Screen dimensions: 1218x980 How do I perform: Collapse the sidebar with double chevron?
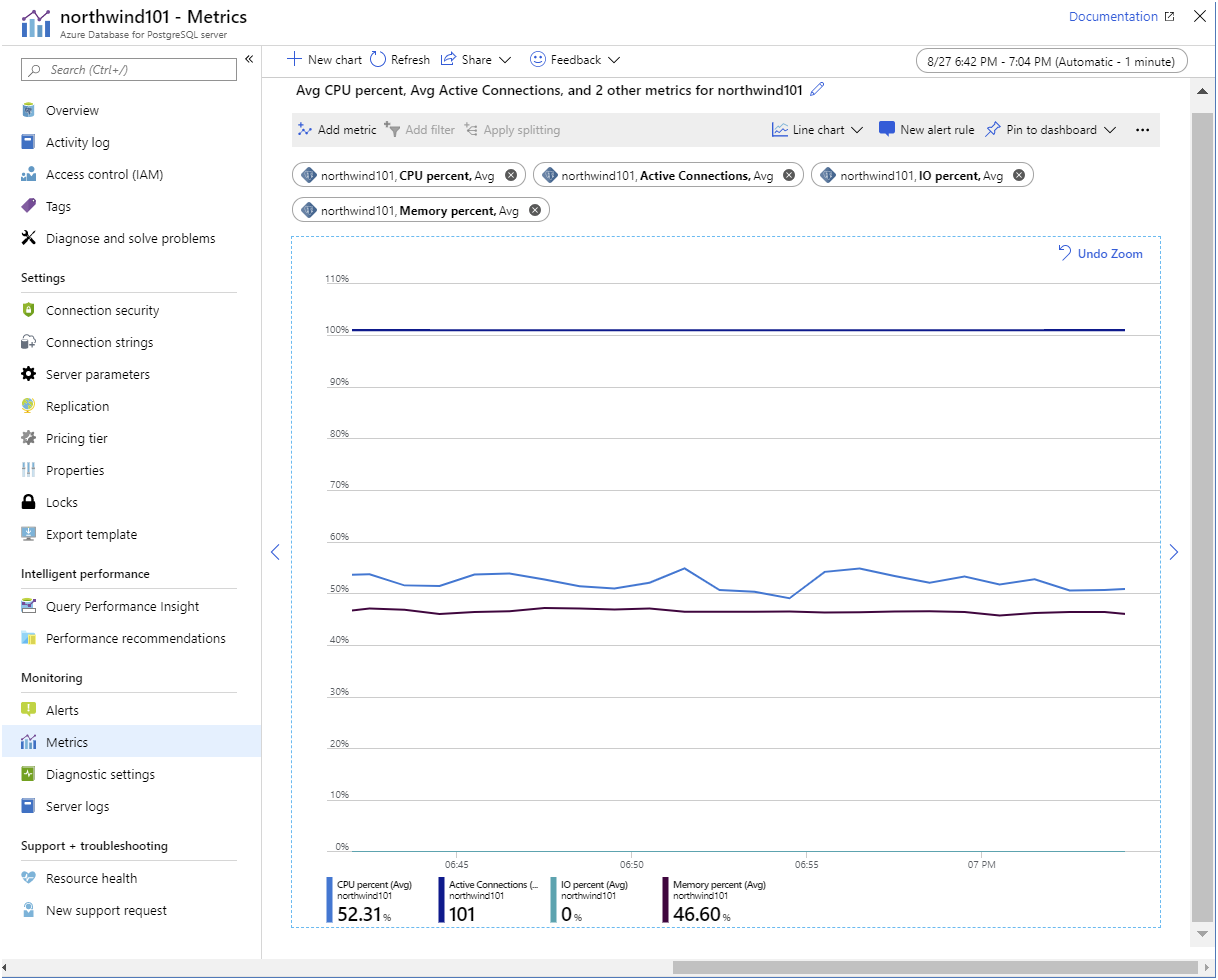pyautogui.click(x=249, y=60)
